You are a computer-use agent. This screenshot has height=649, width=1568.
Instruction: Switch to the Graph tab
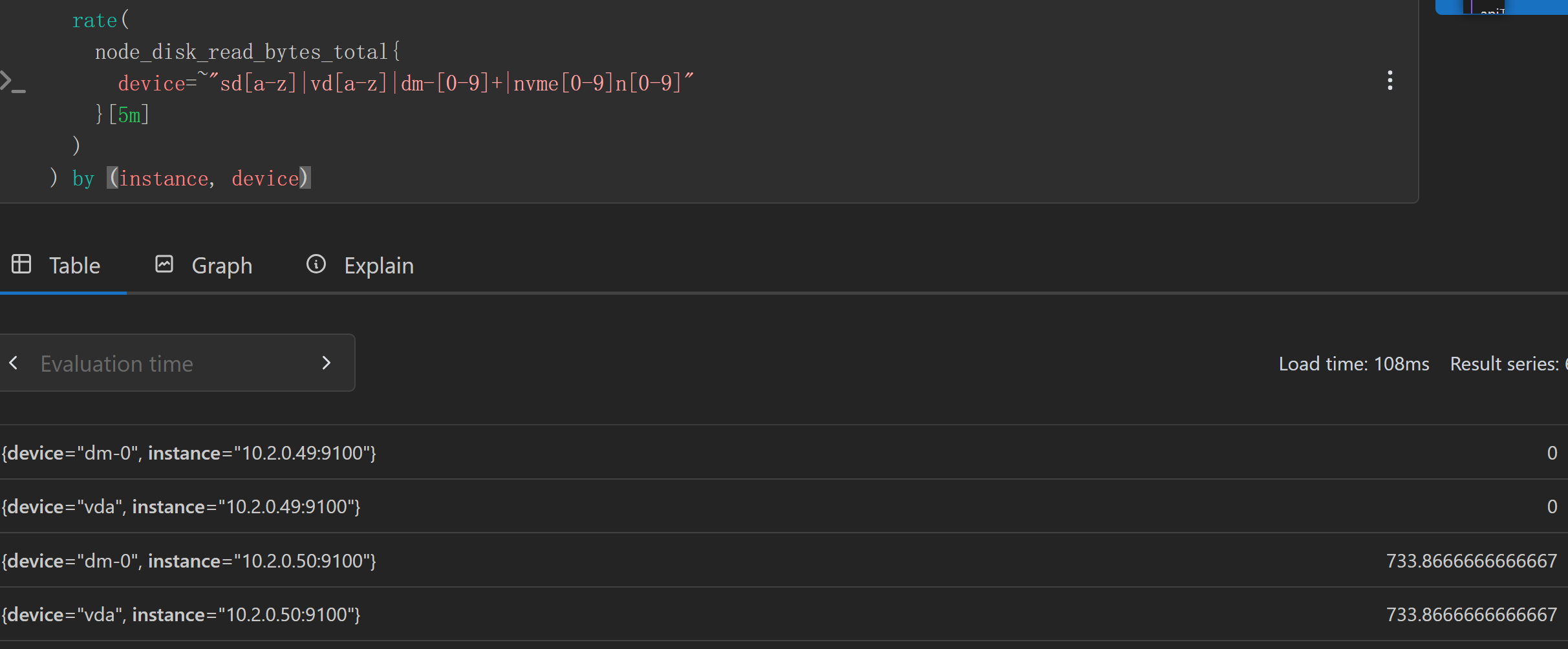coord(204,265)
